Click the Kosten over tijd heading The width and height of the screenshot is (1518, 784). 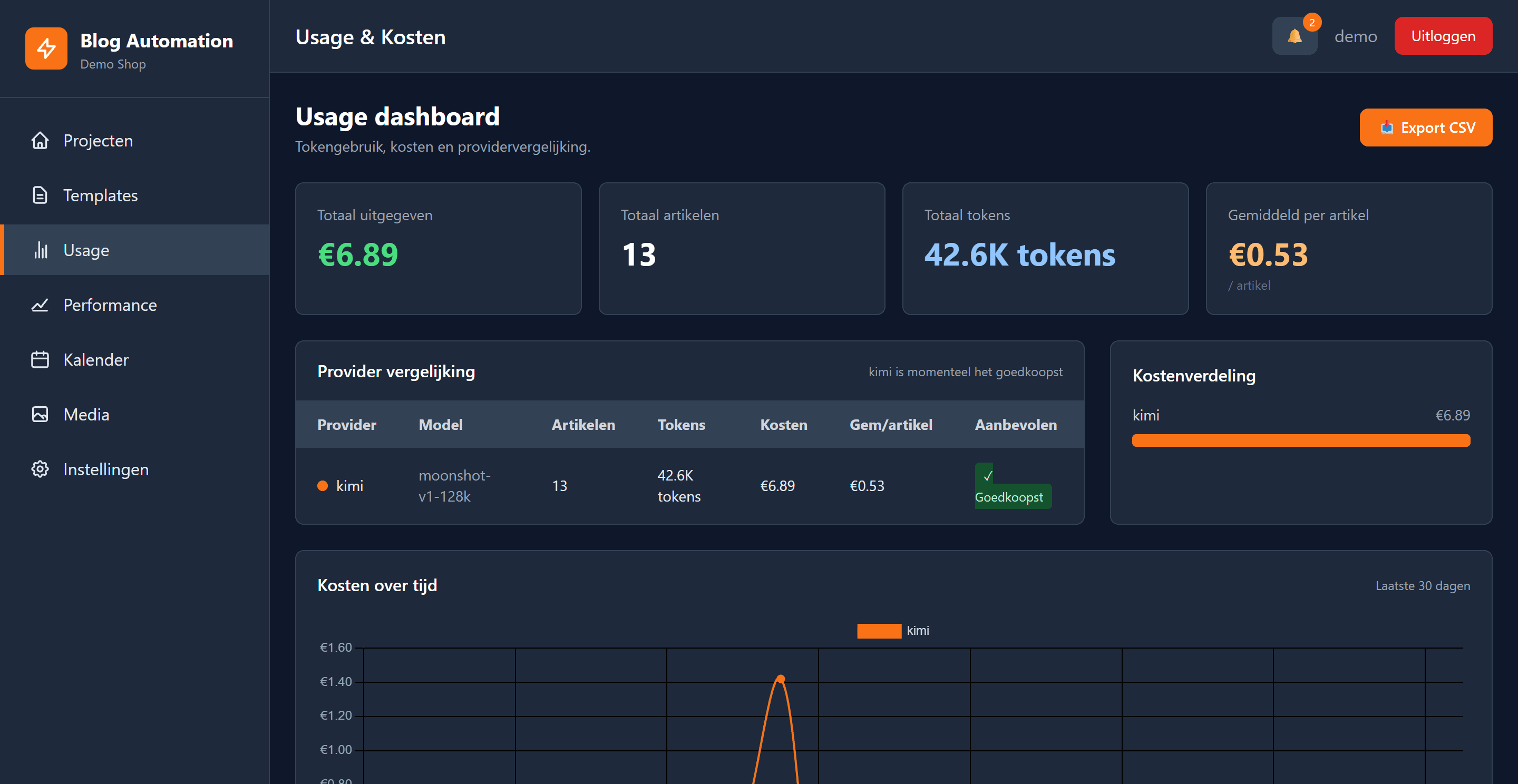377,585
